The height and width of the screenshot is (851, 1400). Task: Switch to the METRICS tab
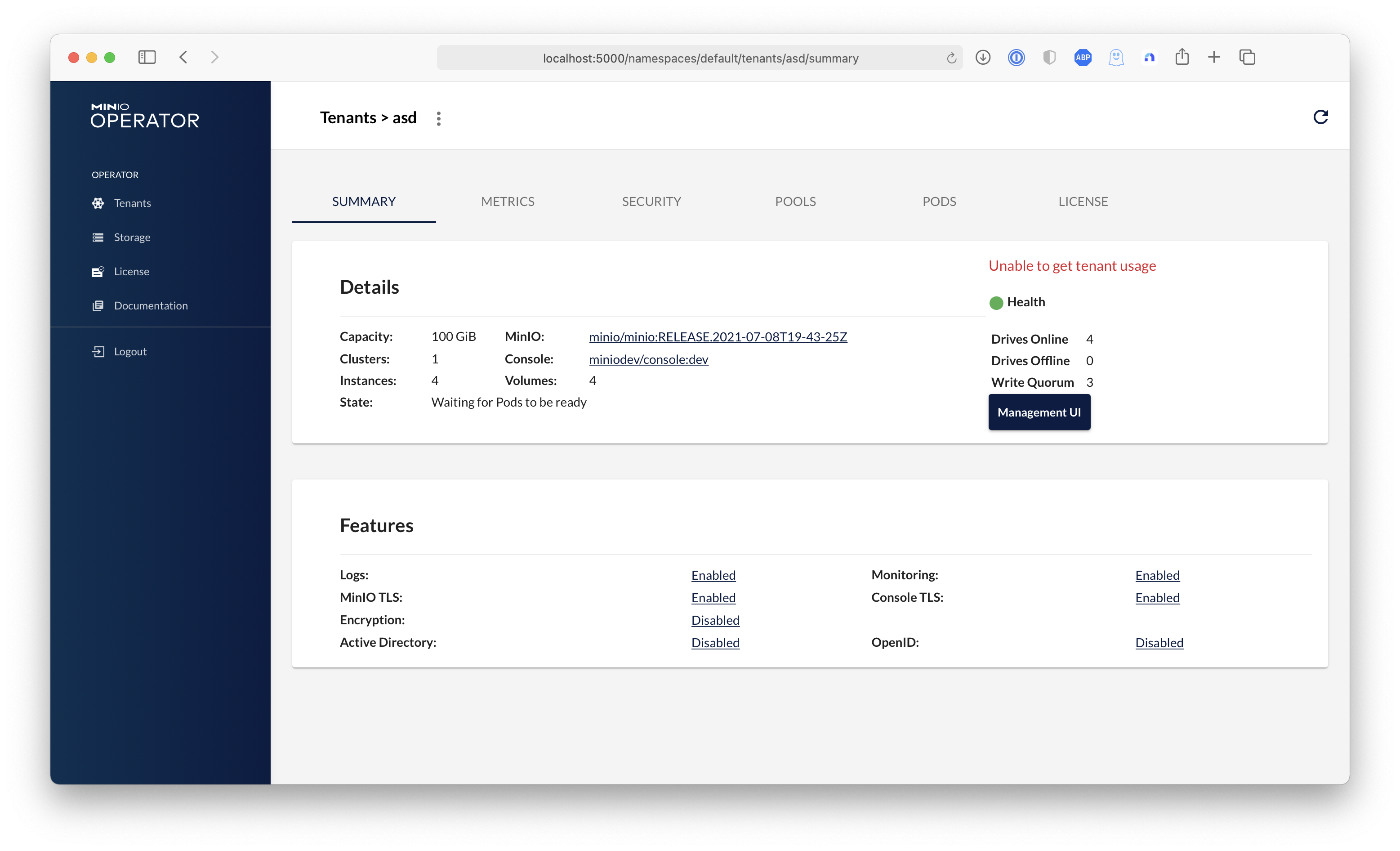coord(508,201)
